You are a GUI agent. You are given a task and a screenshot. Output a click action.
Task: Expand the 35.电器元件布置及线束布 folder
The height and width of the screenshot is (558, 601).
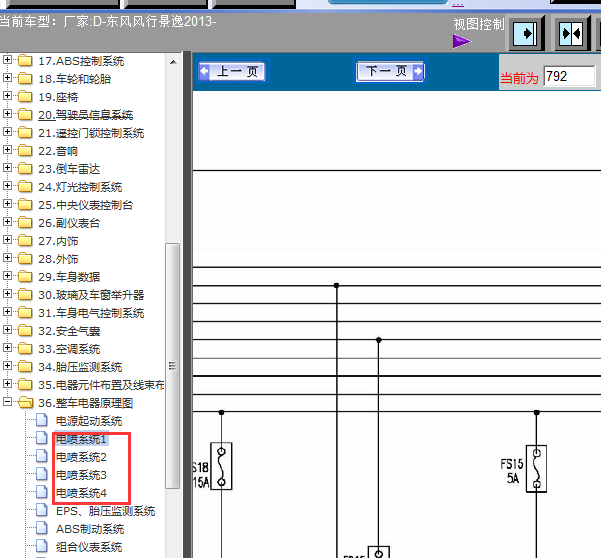7,384
